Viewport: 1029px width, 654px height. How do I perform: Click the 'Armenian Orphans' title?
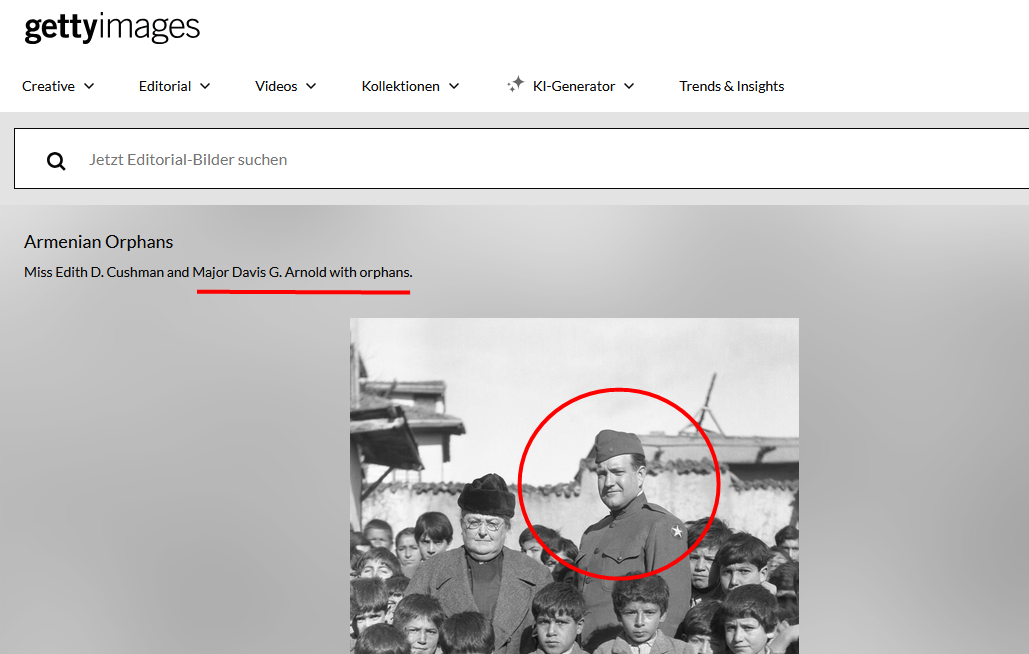pyautogui.click(x=99, y=242)
